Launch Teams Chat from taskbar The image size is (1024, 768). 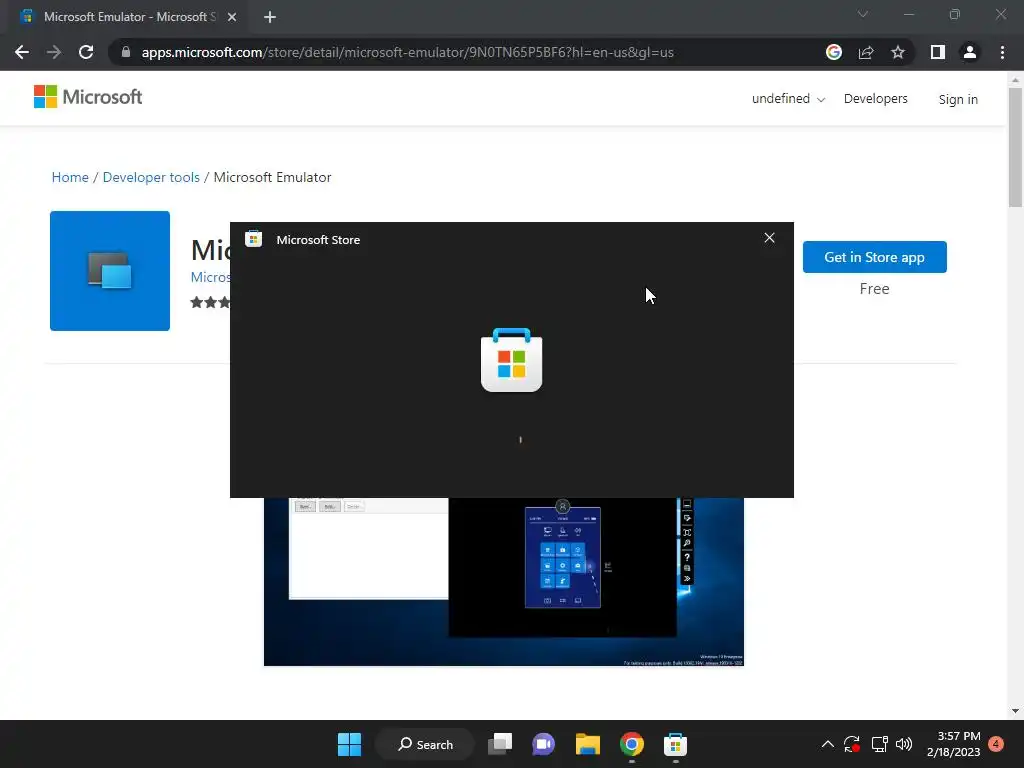tap(543, 744)
